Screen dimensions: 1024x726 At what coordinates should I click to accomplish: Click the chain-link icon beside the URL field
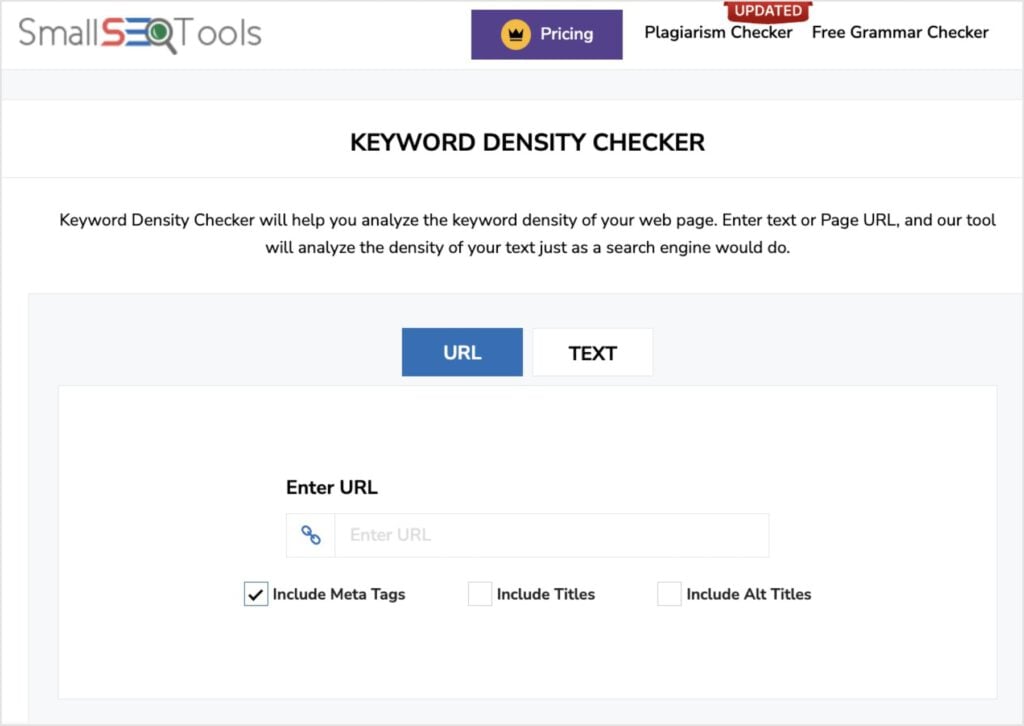[310, 534]
